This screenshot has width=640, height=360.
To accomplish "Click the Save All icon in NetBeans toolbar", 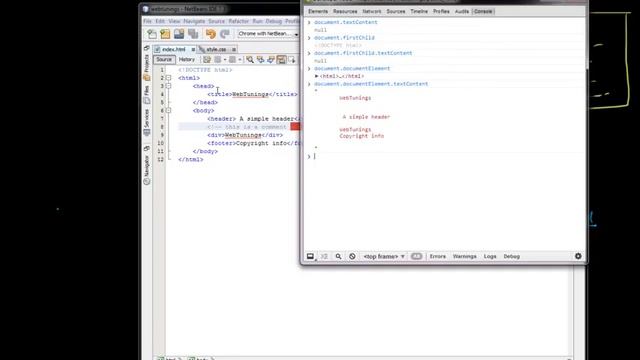I will pos(193,34).
